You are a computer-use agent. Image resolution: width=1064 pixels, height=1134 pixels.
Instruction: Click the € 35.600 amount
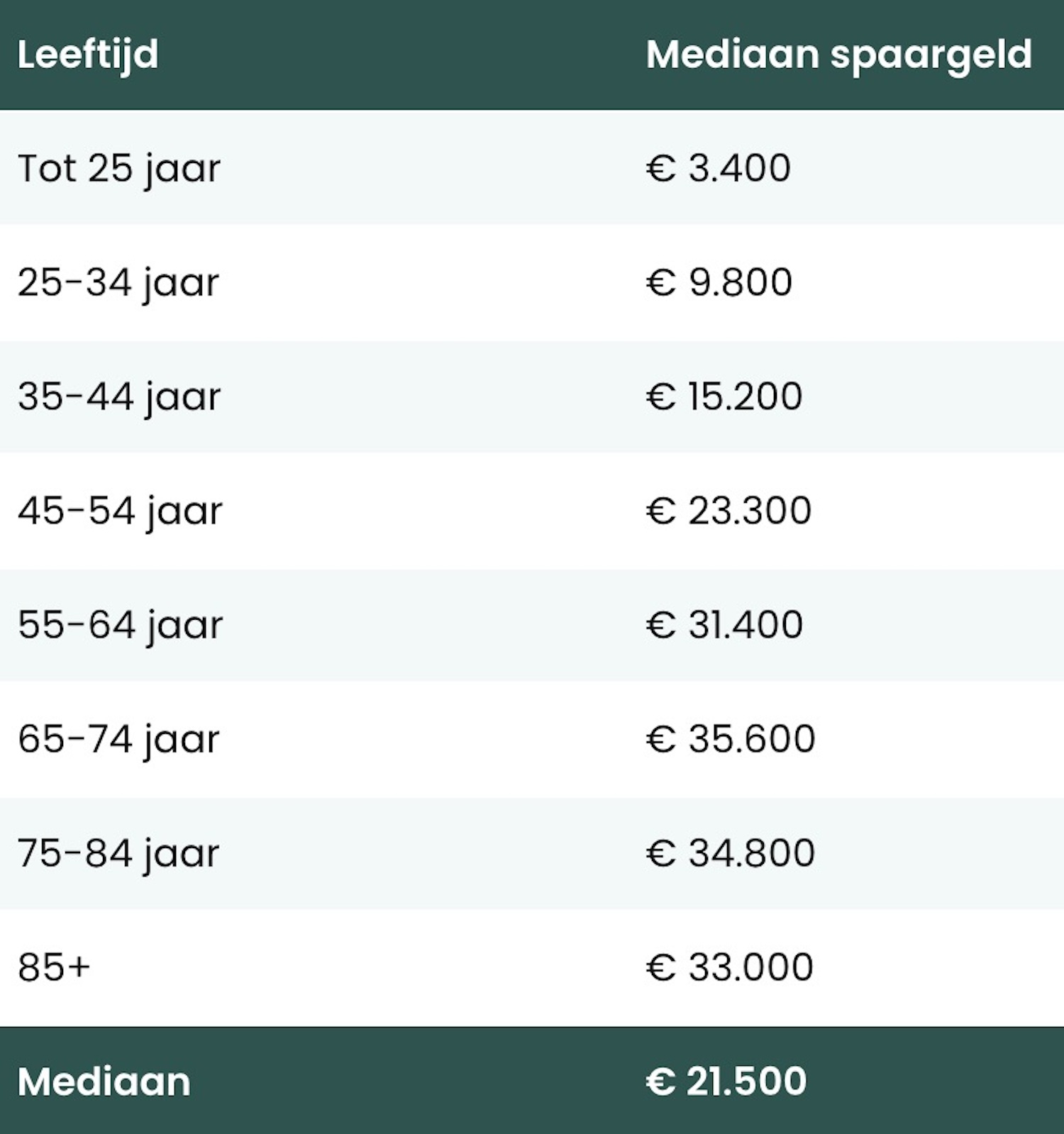pyautogui.click(x=730, y=739)
